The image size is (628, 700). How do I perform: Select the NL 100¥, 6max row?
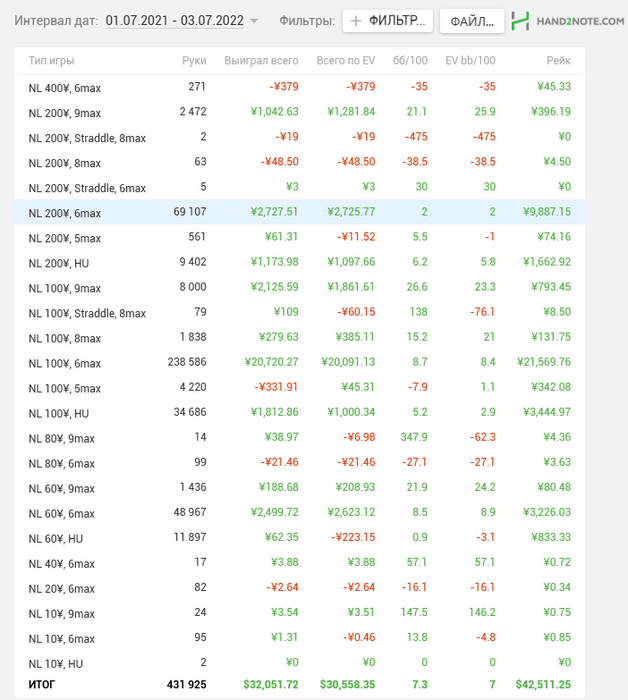point(299,362)
